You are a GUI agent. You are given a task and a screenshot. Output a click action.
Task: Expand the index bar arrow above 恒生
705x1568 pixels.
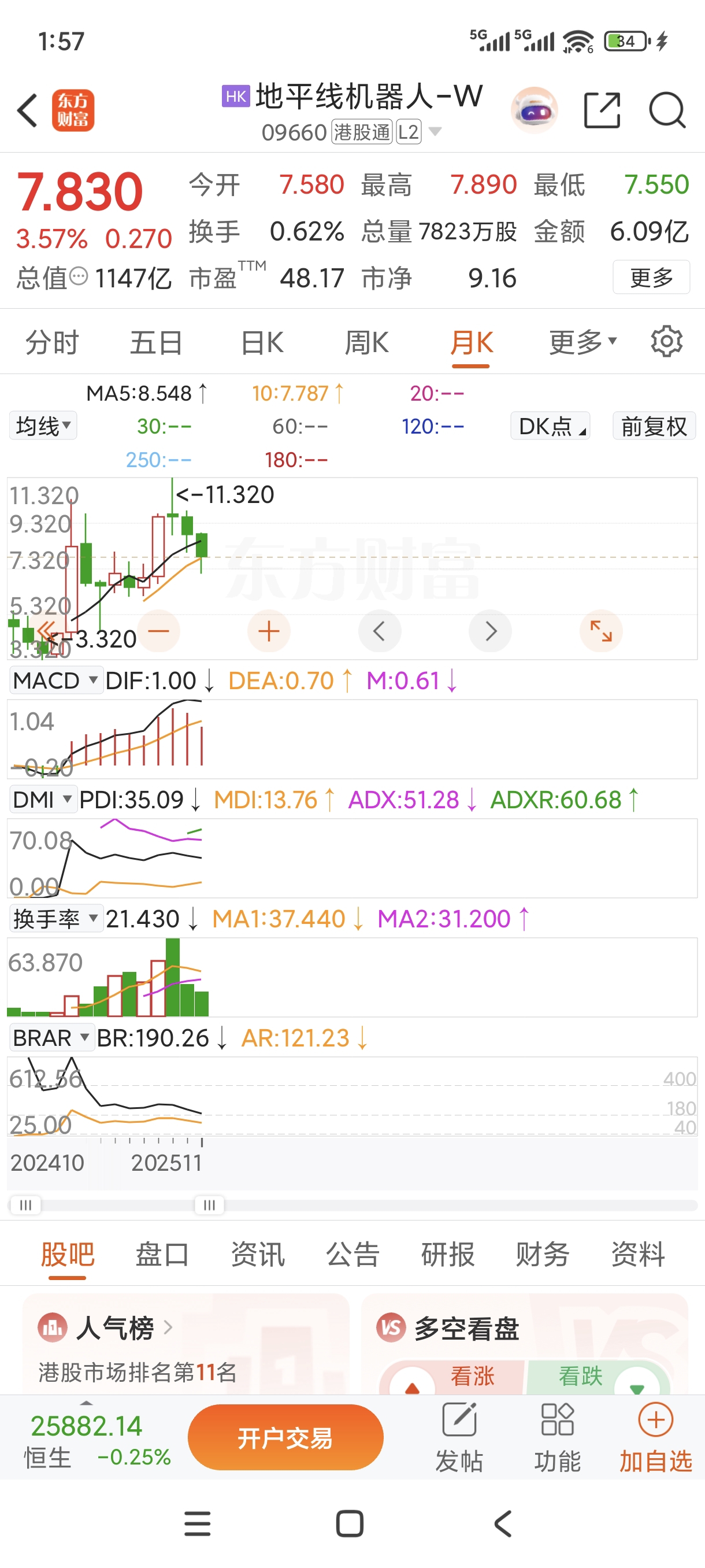click(x=86, y=1403)
